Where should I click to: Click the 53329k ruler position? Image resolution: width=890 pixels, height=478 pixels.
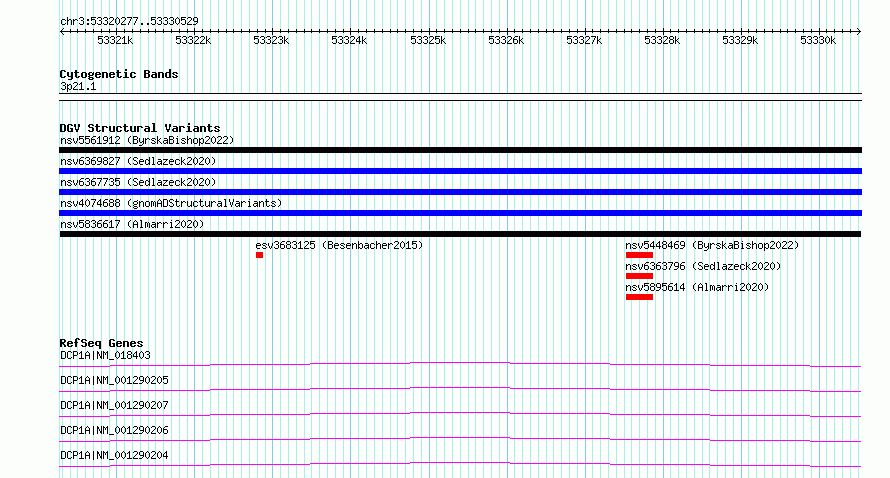click(x=740, y=40)
